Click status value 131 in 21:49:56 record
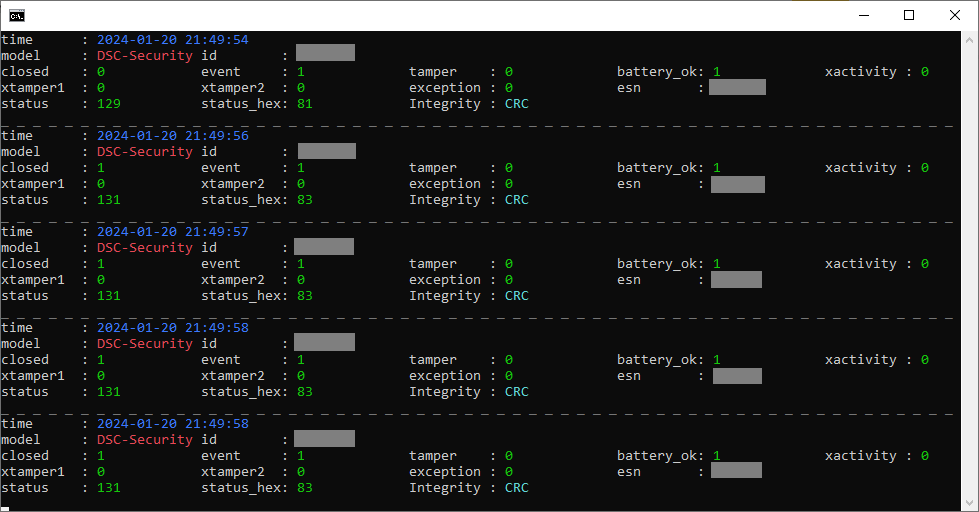Image resolution: width=979 pixels, height=512 pixels. pyautogui.click(x=109, y=200)
